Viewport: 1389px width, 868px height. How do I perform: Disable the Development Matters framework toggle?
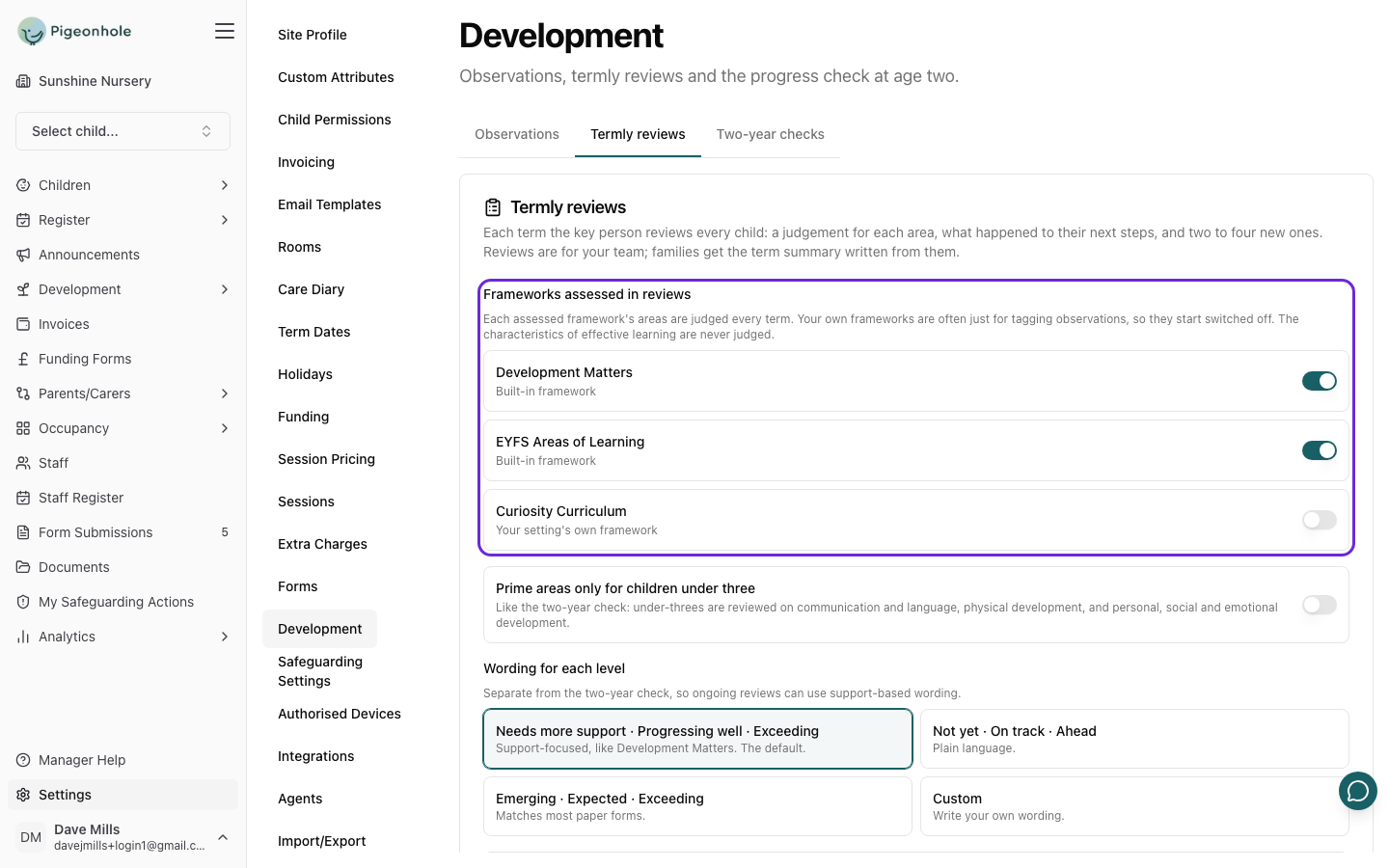[1320, 381]
